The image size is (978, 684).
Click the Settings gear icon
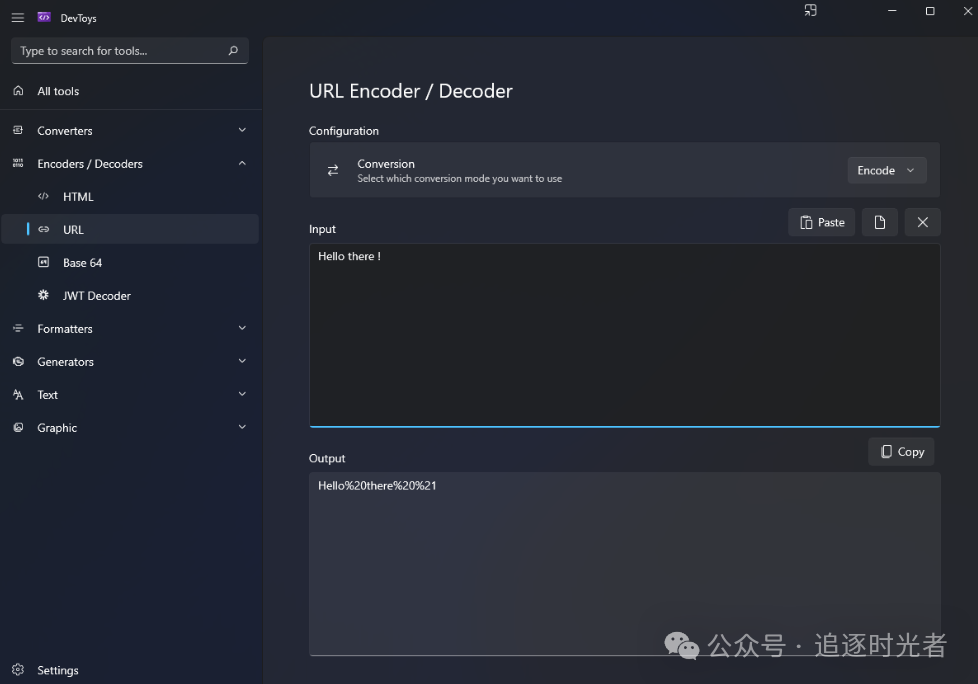click(x=18, y=670)
